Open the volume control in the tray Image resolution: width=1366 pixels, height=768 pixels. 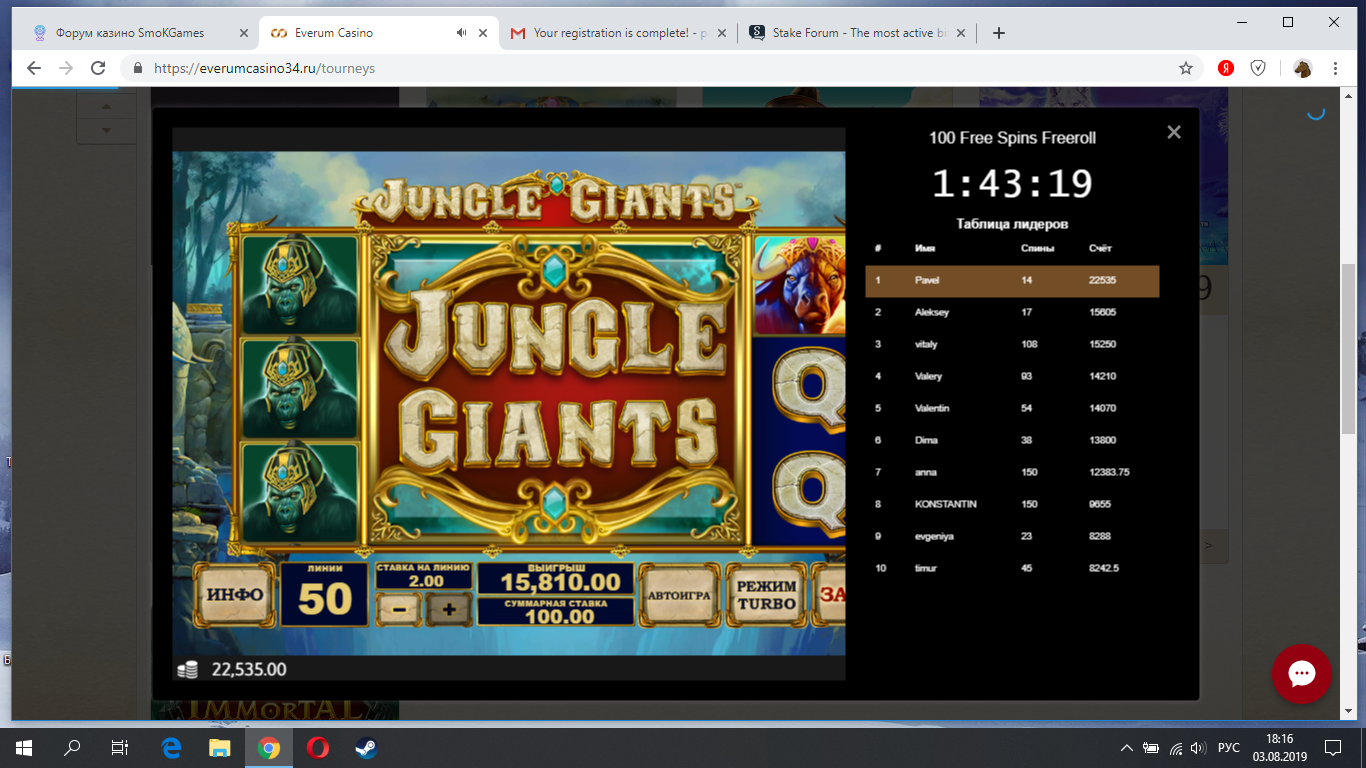click(x=1198, y=748)
